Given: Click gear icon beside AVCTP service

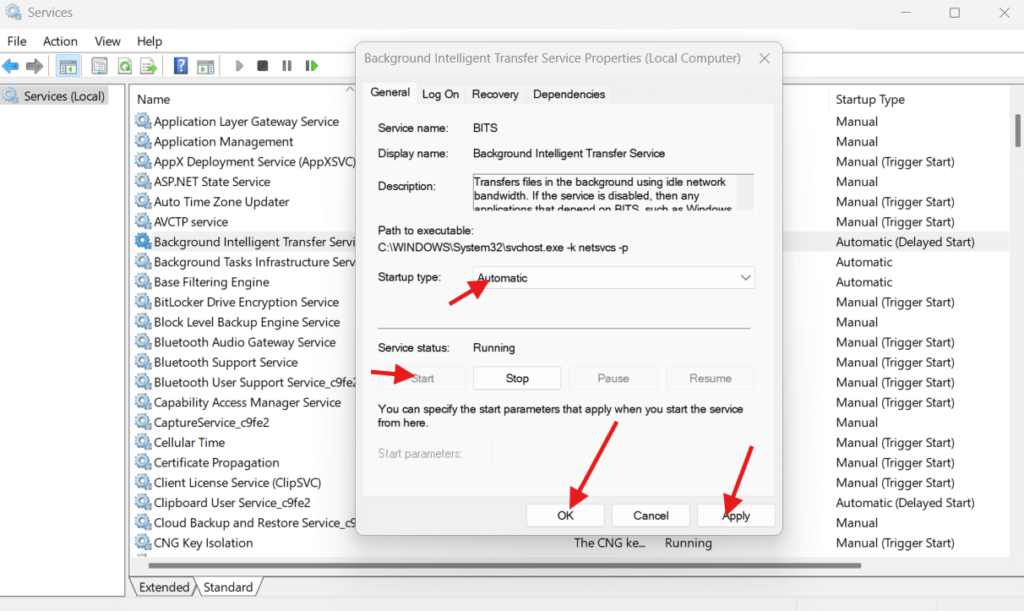Looking at the screenshot, I should (143, 221).
